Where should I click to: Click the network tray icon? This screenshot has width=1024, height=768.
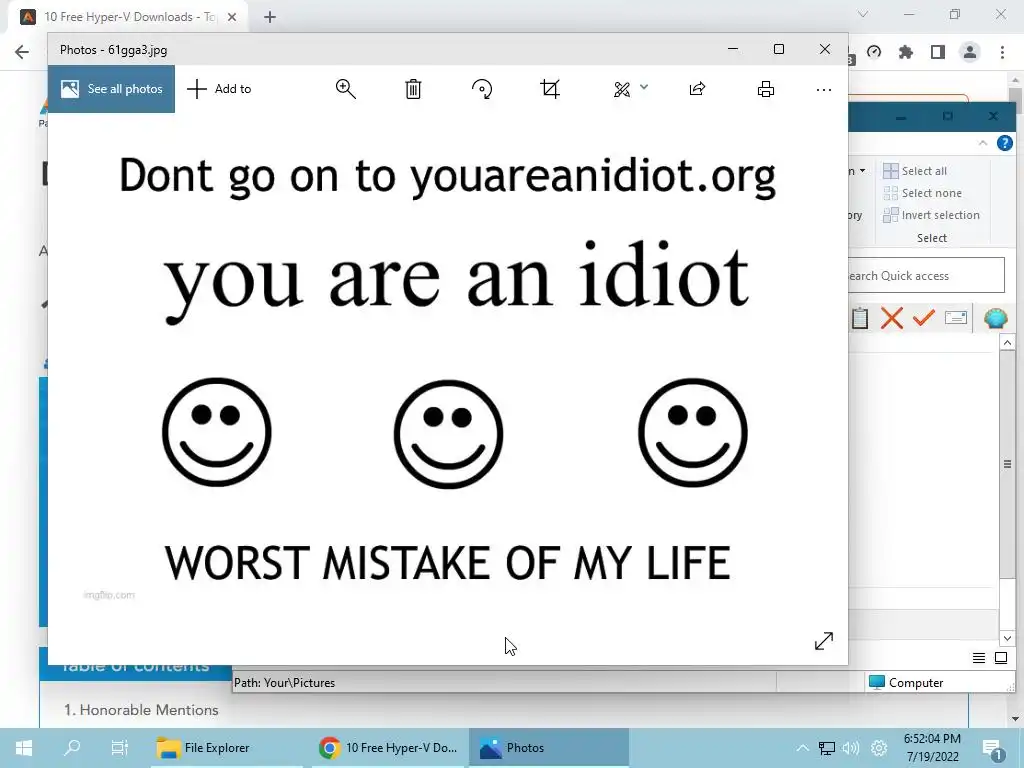[827, 748]
